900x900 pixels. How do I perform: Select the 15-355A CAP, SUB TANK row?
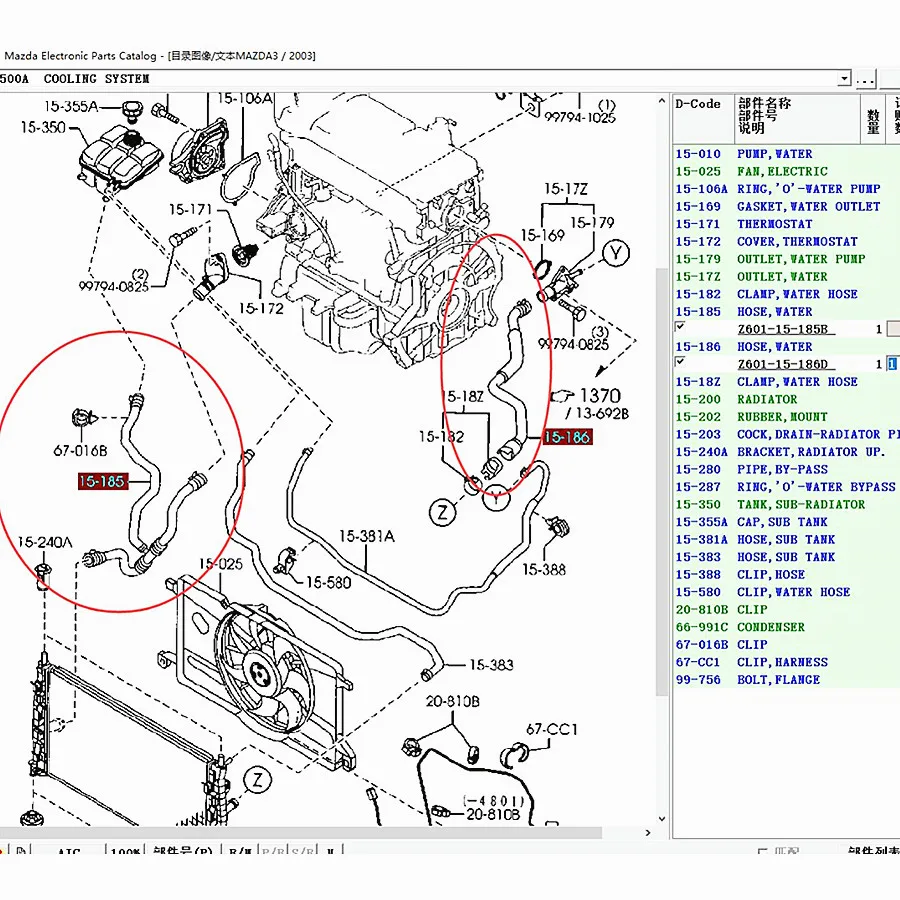pos(786,522)
